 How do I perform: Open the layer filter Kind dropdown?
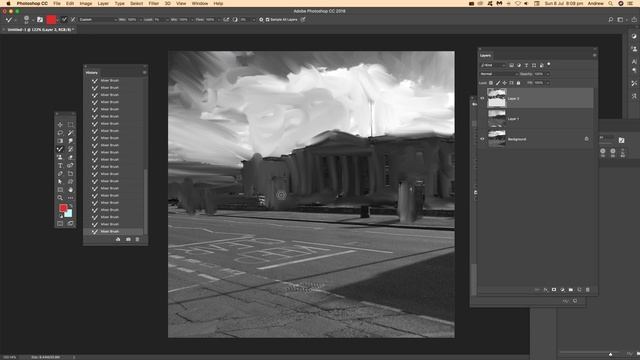493,65
